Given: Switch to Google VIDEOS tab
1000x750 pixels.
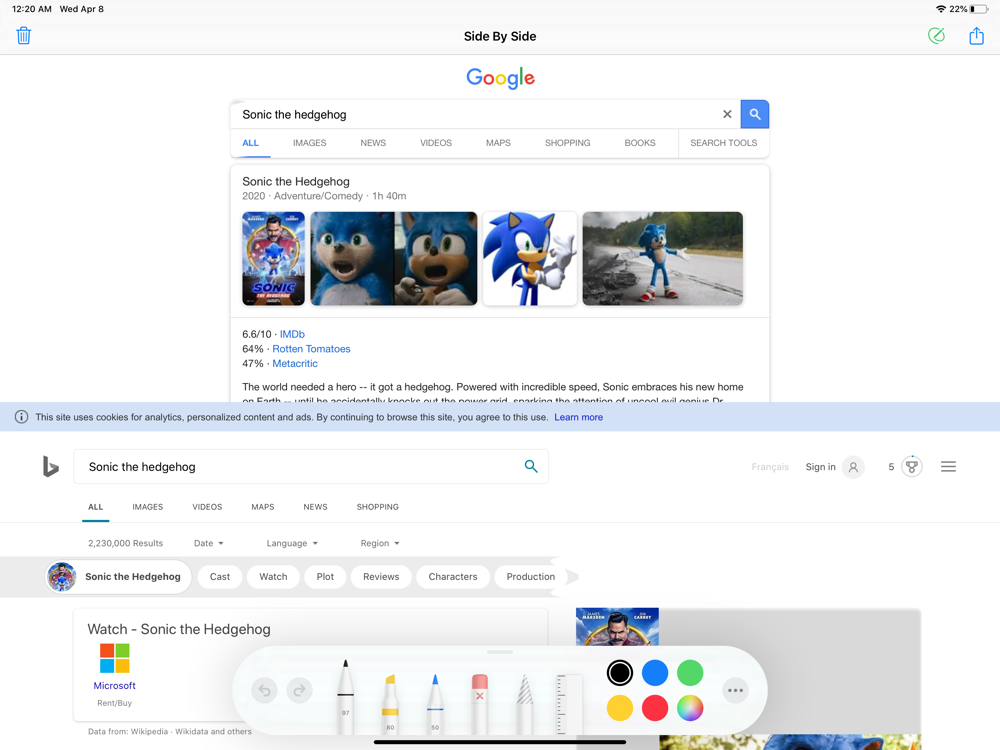Looking at the screenshot, I should pos(436,143).
